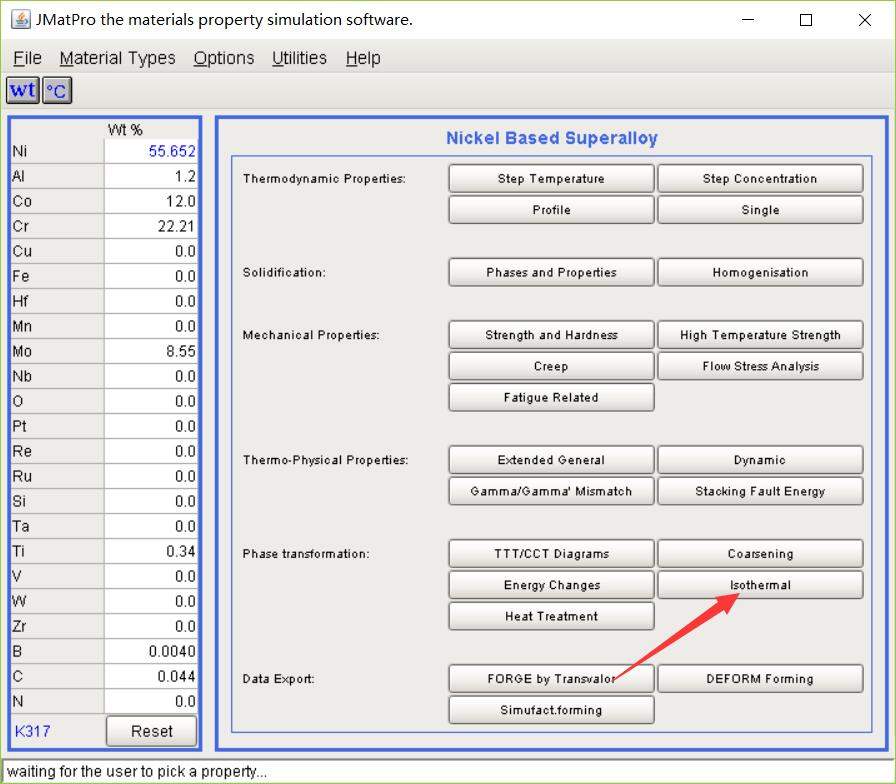Select the Profile calculation button
This screenshot has width=896, height=784.
[551, 210]
